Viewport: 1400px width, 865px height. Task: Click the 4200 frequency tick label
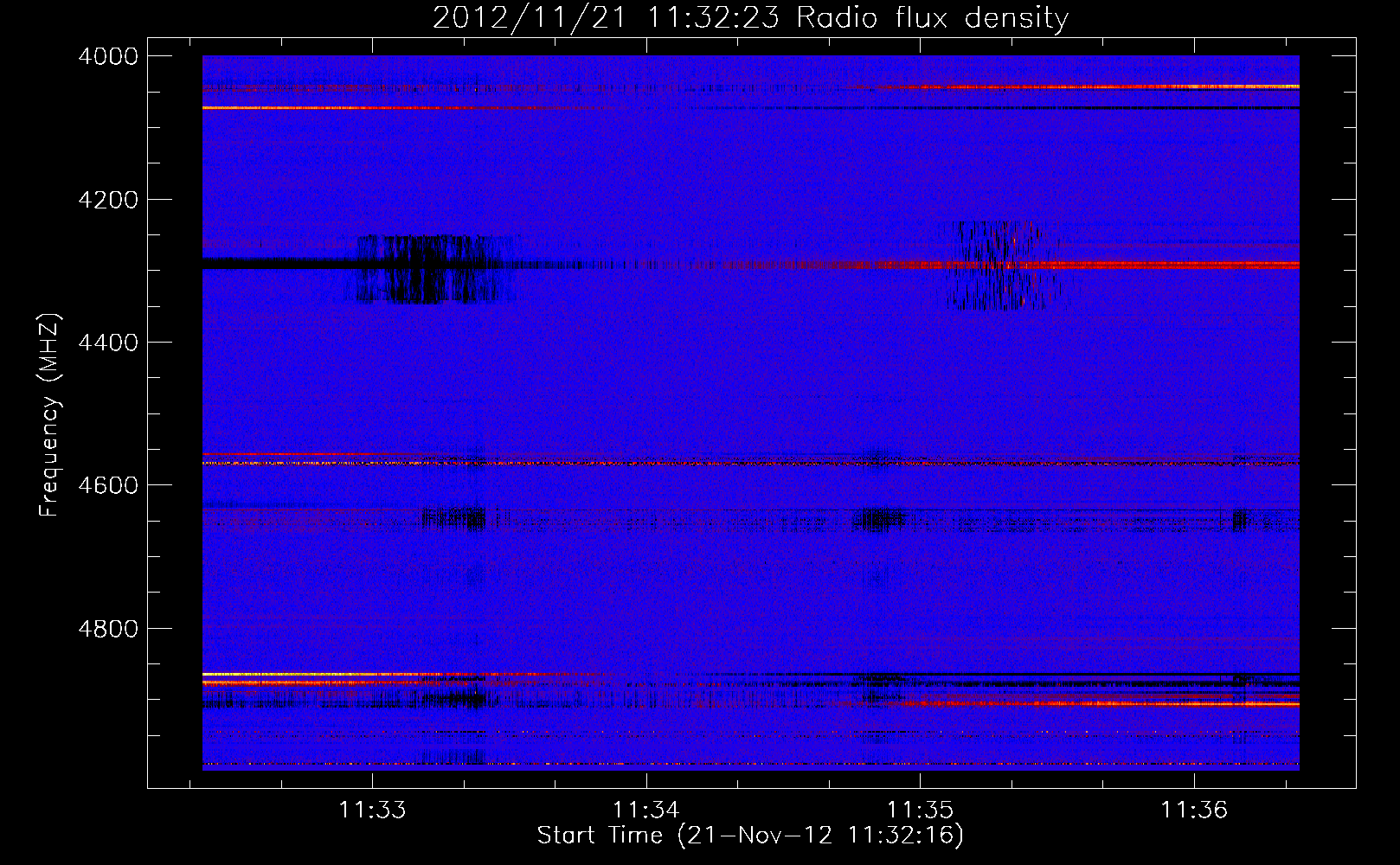108,200
